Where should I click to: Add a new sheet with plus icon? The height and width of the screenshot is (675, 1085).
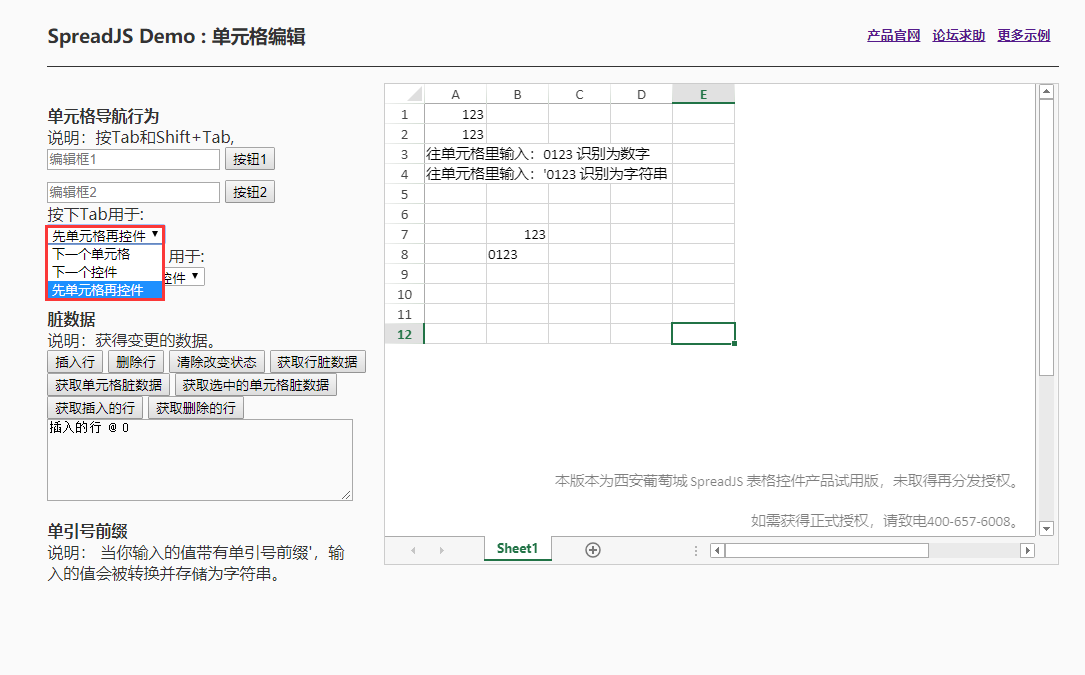pos(593,550)
